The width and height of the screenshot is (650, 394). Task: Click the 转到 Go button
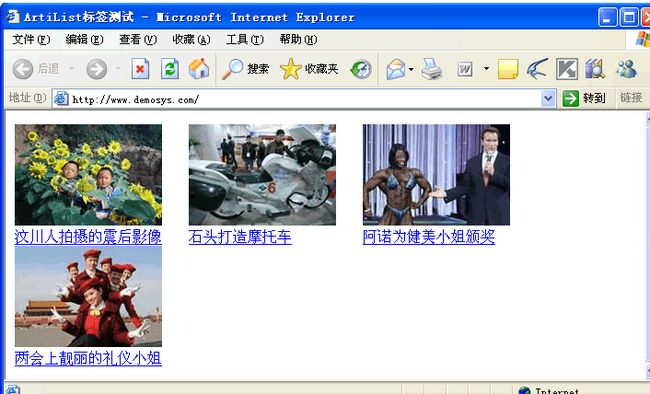[x=584, y=98]
